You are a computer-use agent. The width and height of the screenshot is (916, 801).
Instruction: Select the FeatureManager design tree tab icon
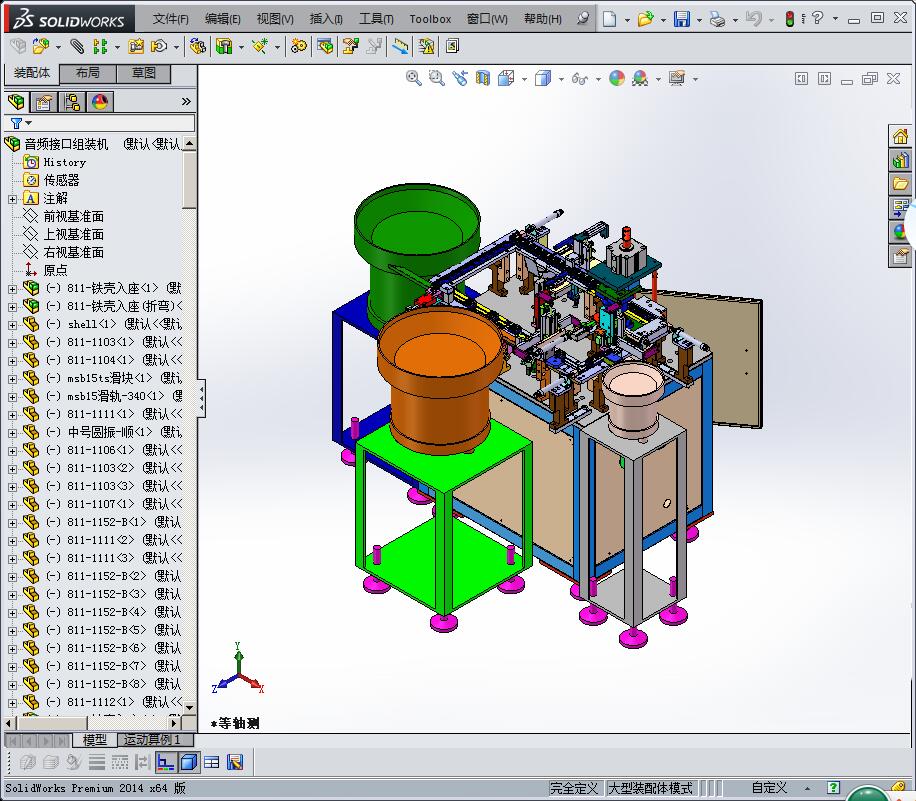point(16,102)
